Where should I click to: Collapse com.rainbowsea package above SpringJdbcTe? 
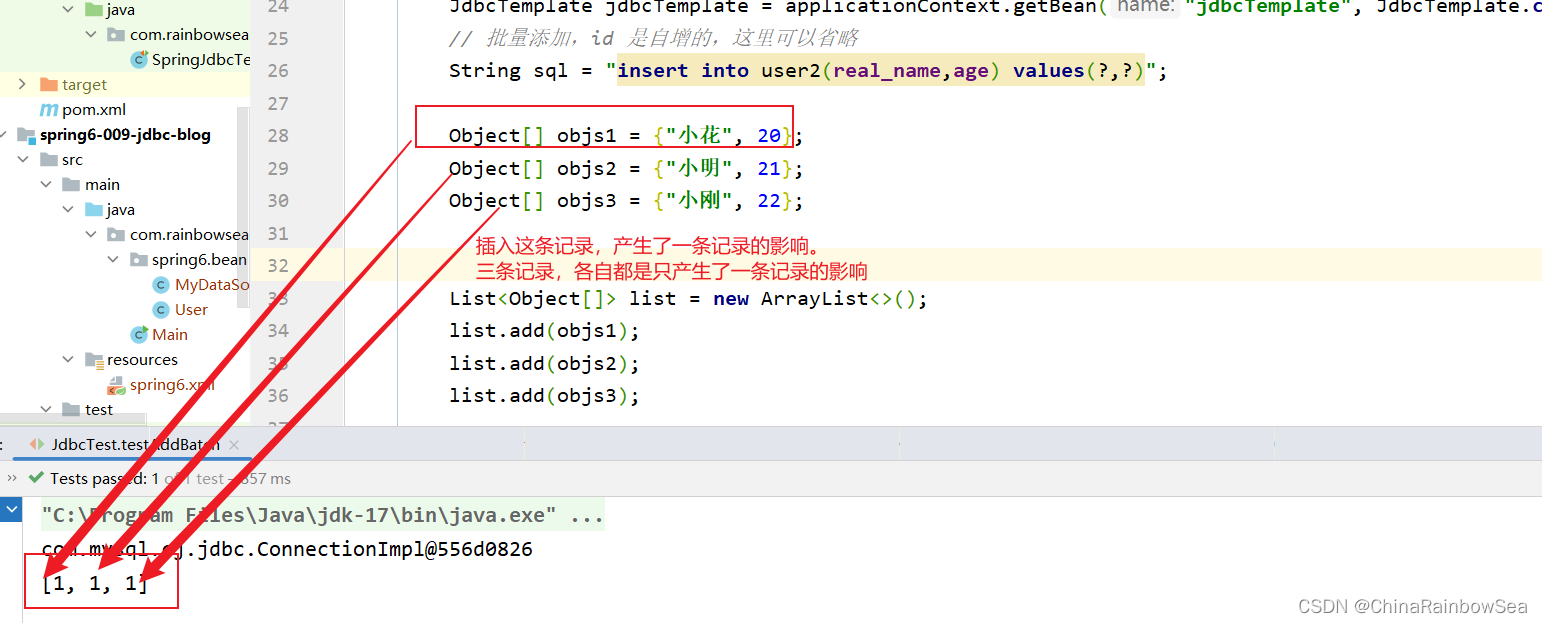click(91, 35)
